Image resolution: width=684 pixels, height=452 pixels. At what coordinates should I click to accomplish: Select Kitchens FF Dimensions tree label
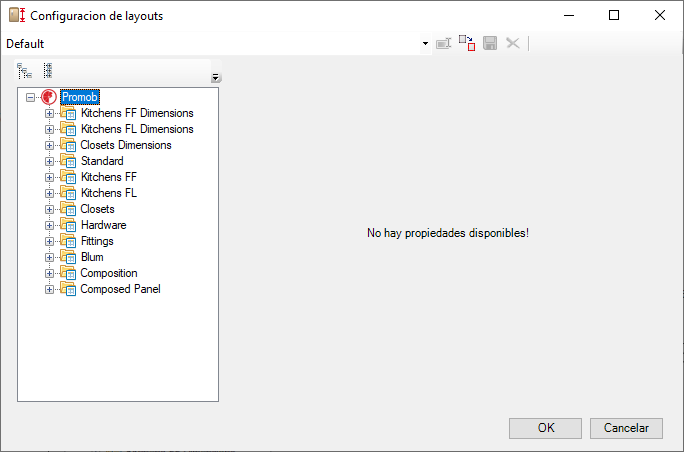[x=137, y=113]
